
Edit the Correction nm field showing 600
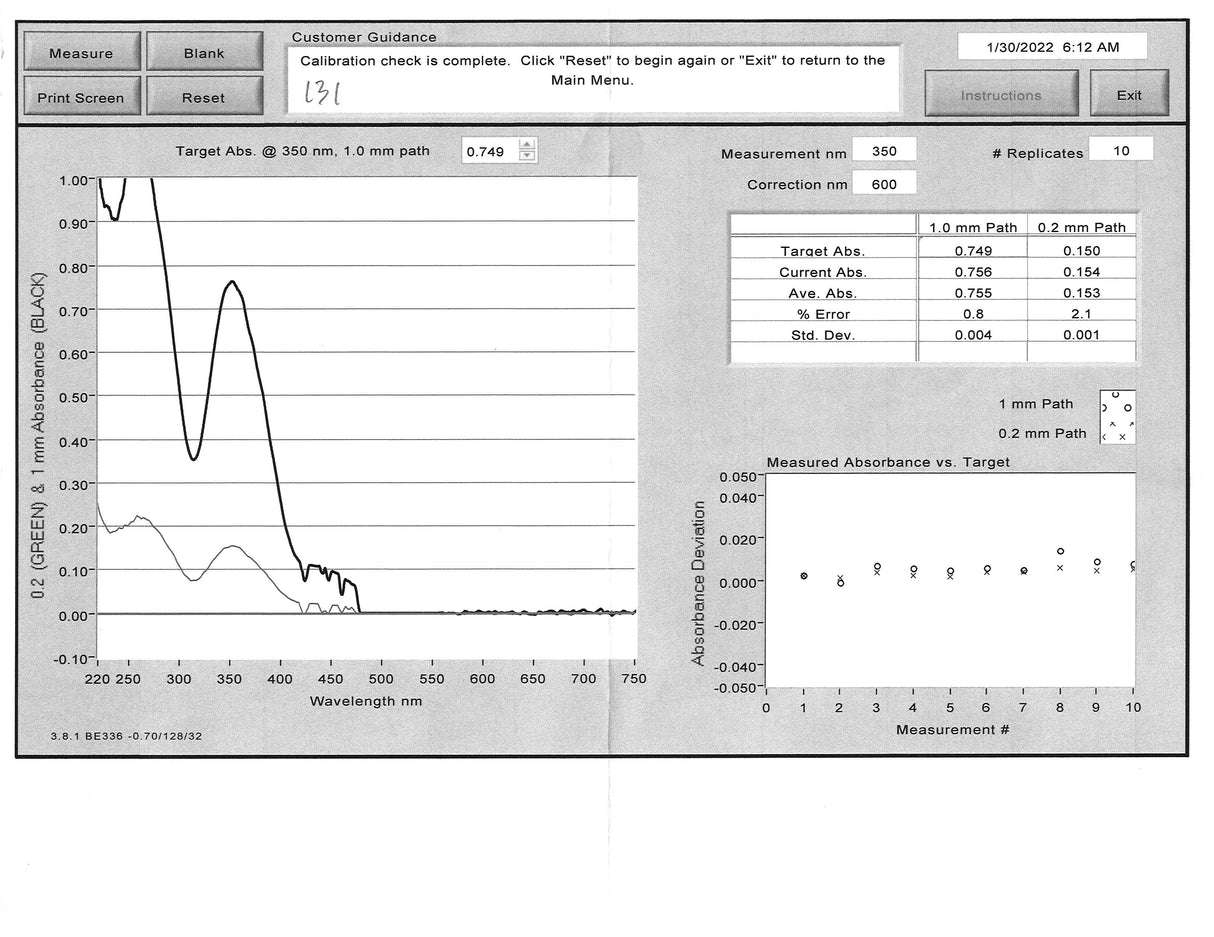pos(884,183)
